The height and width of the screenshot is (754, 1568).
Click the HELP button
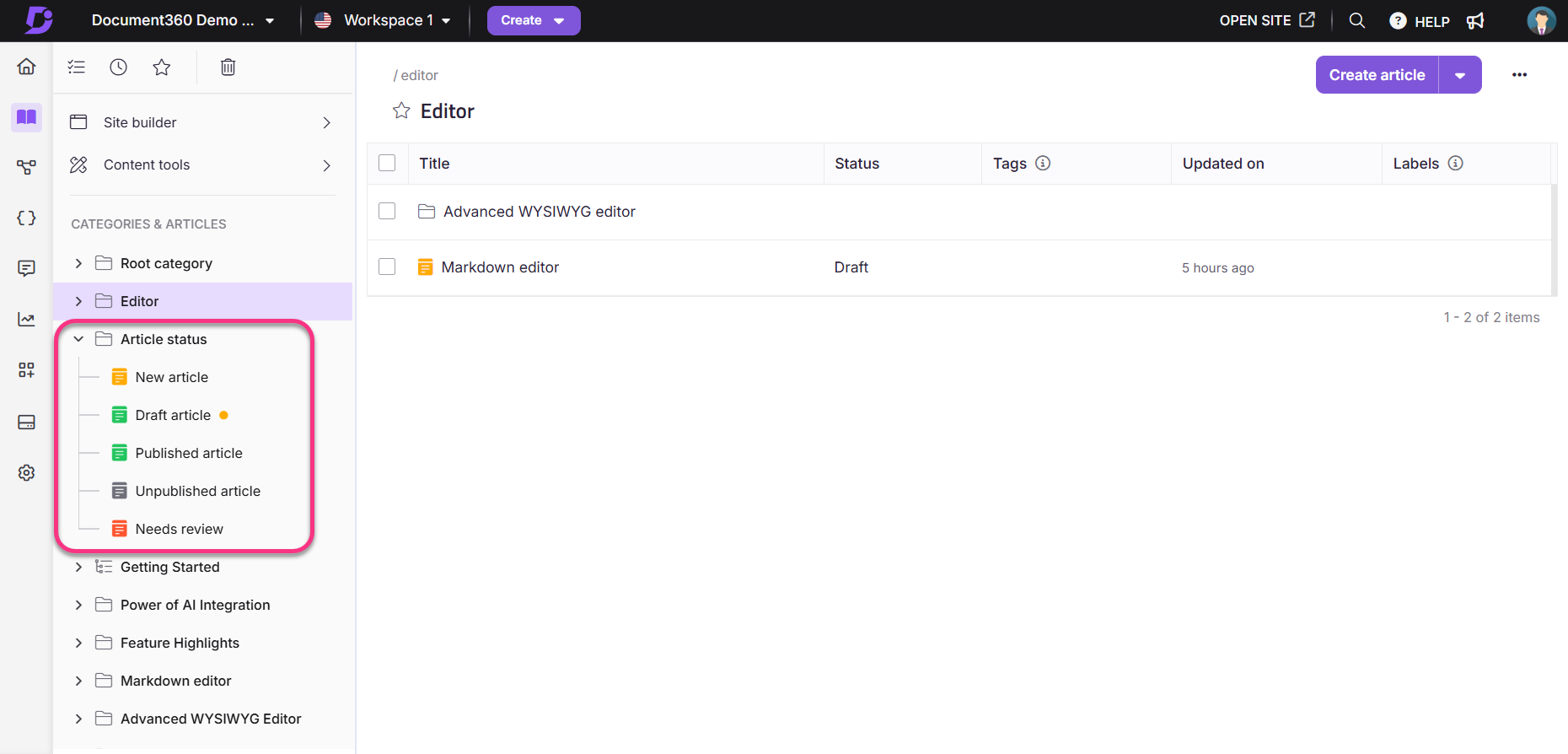pyautogui.click(x=1420, y=21)
